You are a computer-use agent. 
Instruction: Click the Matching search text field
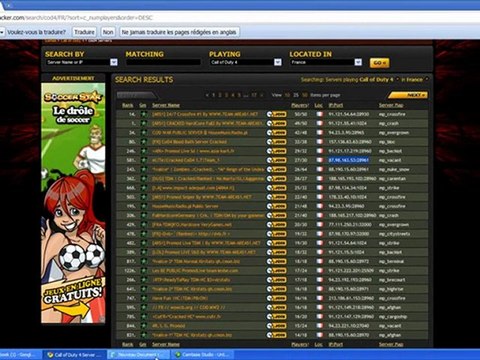pos(163,62)
